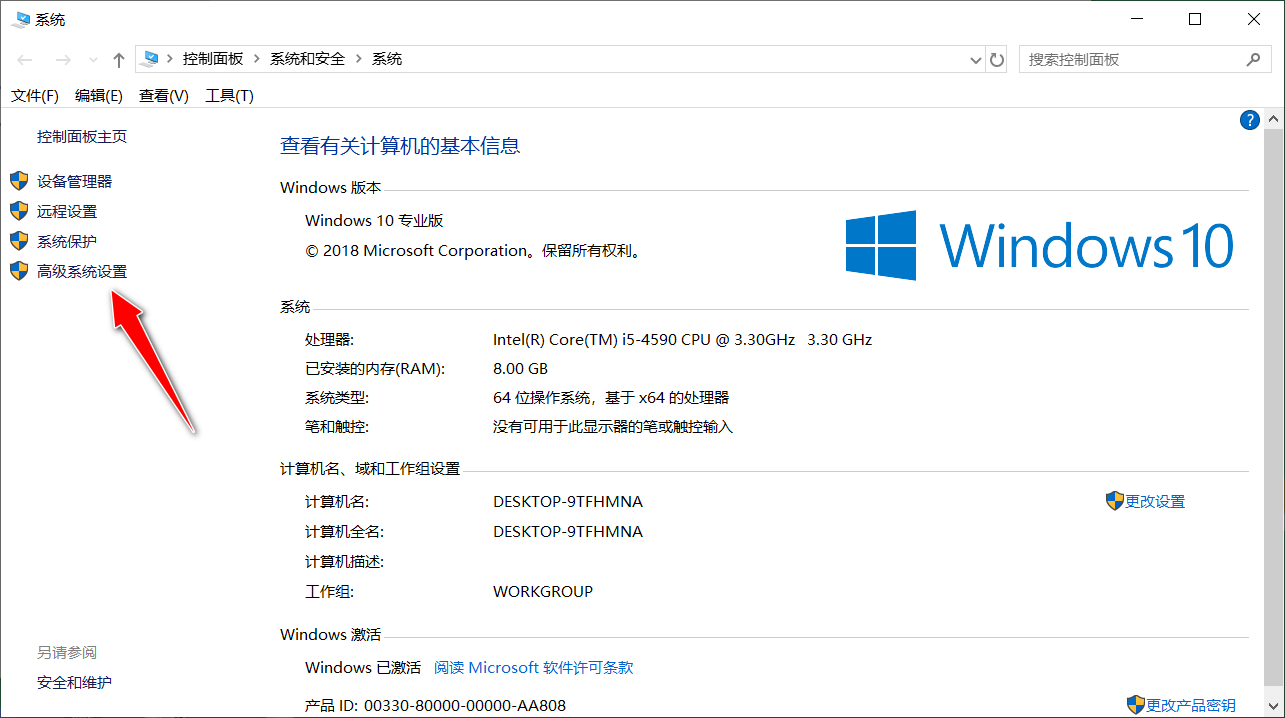This screenshot has width=1285, height=718.
Task: Click the system icon in the title bar
Action: (20, 19)
